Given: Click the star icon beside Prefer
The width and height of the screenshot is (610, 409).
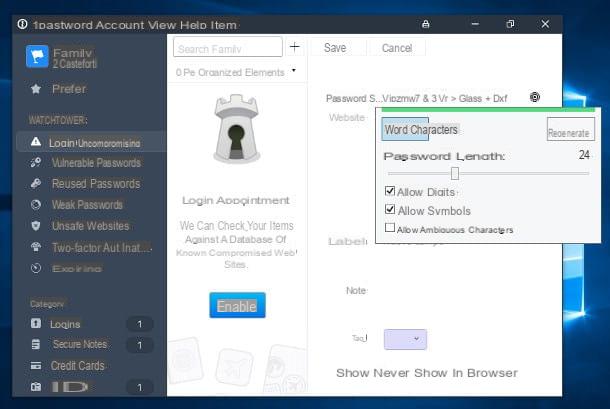Looking at the screenshot, I should point(36,89).
